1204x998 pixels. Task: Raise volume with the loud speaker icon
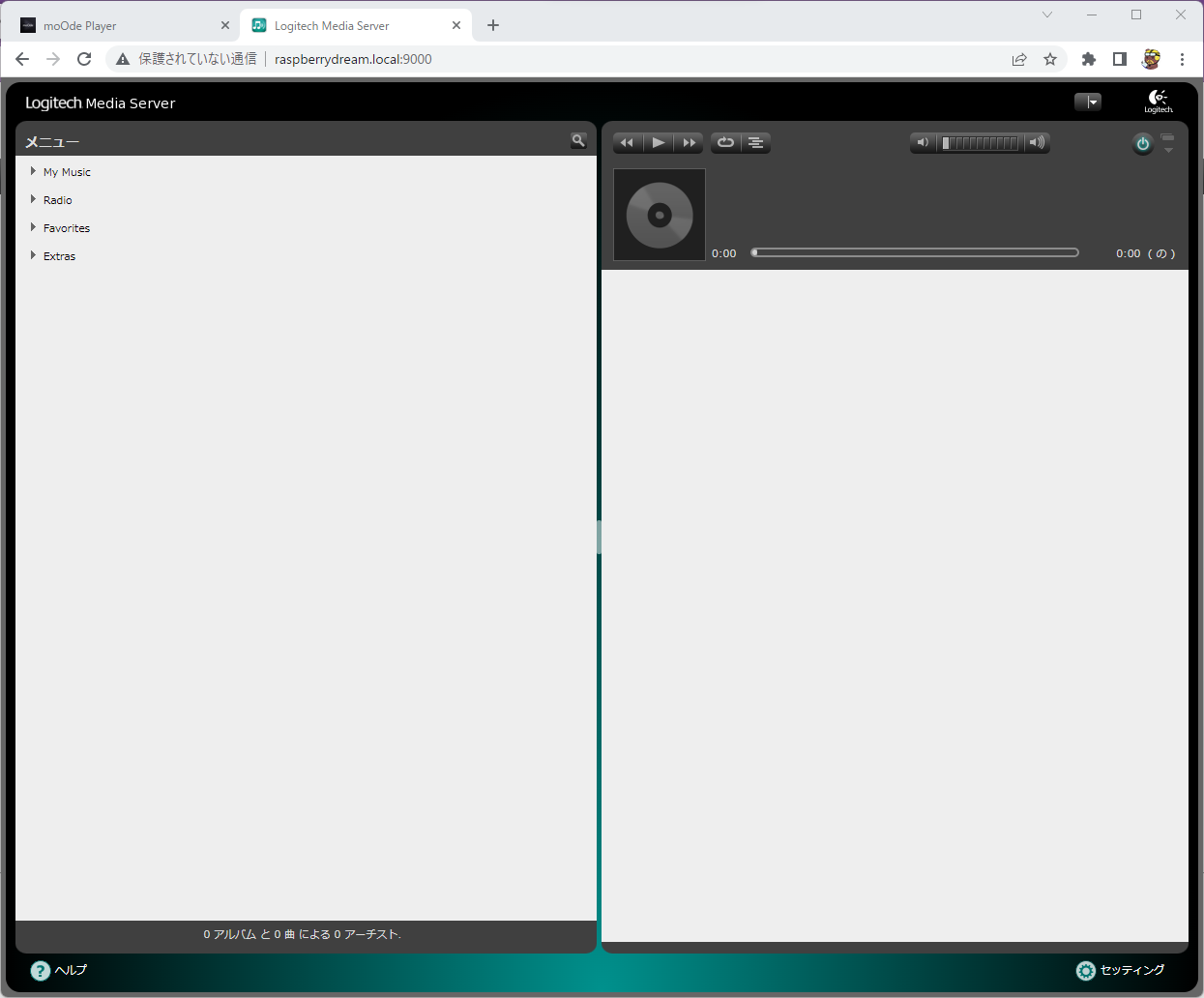1037,143
